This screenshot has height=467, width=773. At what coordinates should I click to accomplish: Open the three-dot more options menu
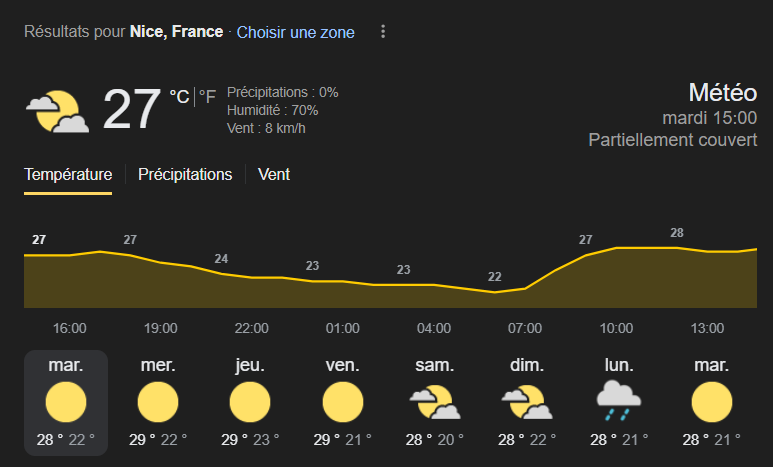(382, 32)
